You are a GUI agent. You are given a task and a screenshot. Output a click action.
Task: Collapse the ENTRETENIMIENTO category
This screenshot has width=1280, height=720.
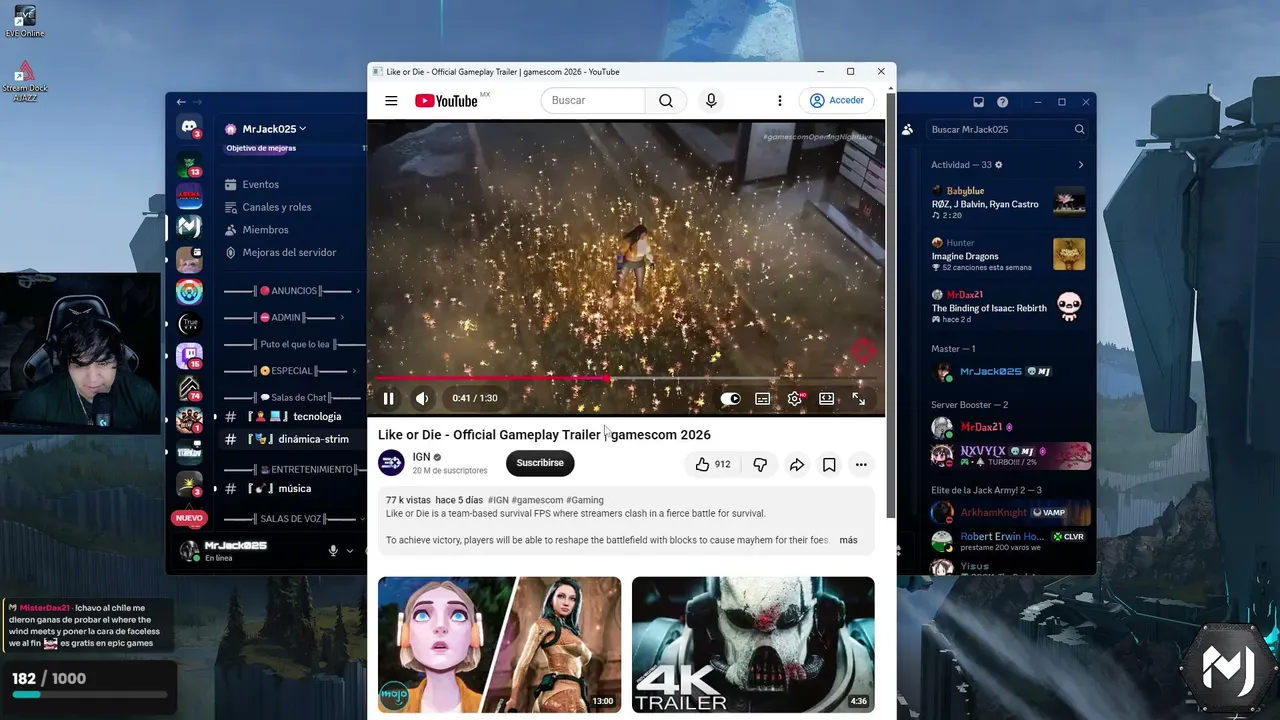point(294,470)
